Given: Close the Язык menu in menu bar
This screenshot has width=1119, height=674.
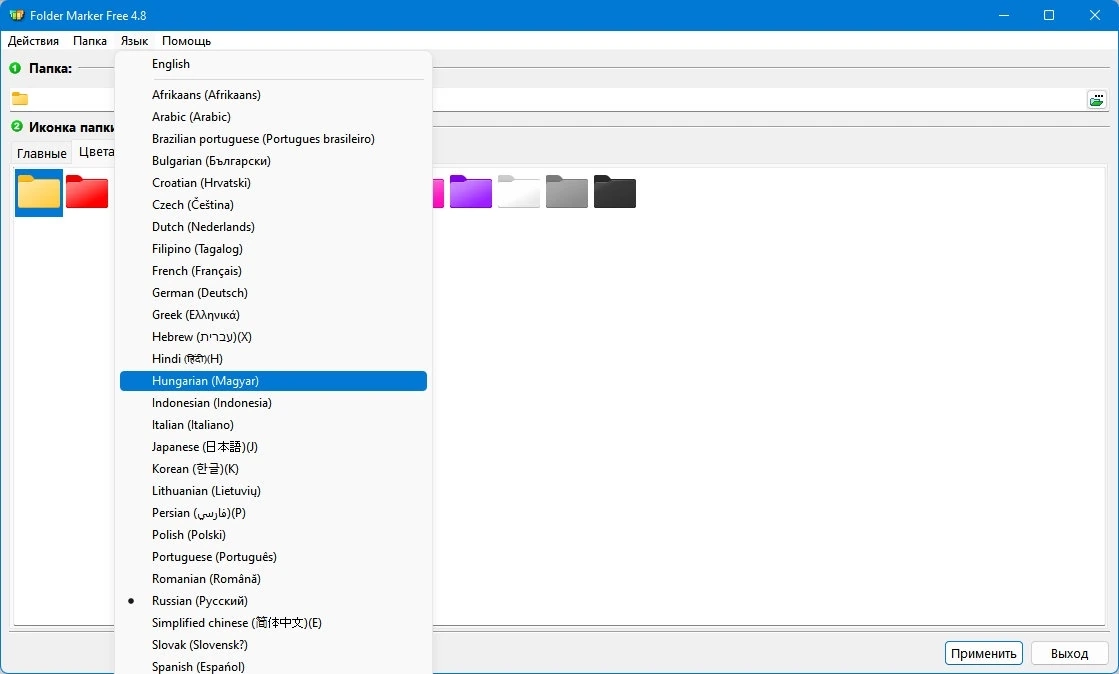Looking at the screenshot, I should [x=134, y=41].
